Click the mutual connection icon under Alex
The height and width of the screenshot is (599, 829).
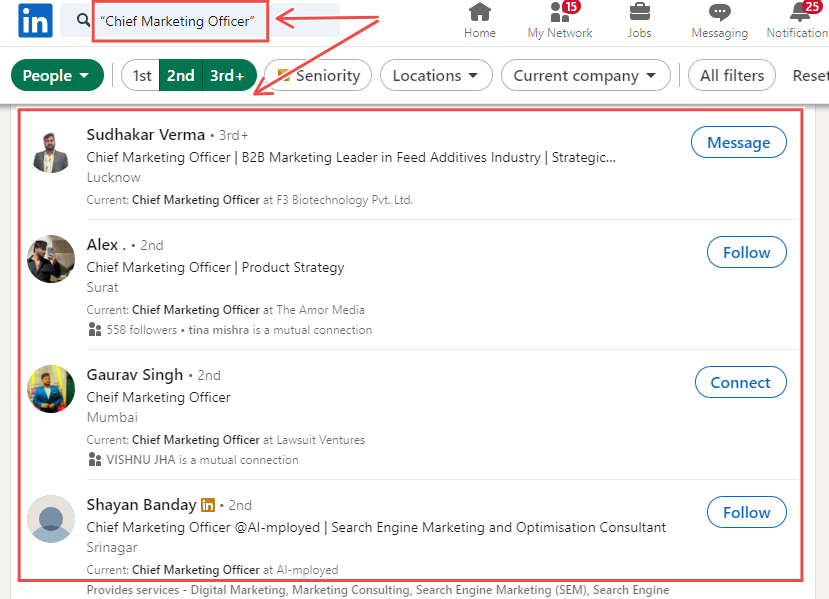pyautogui.click(x=95, y=330)
